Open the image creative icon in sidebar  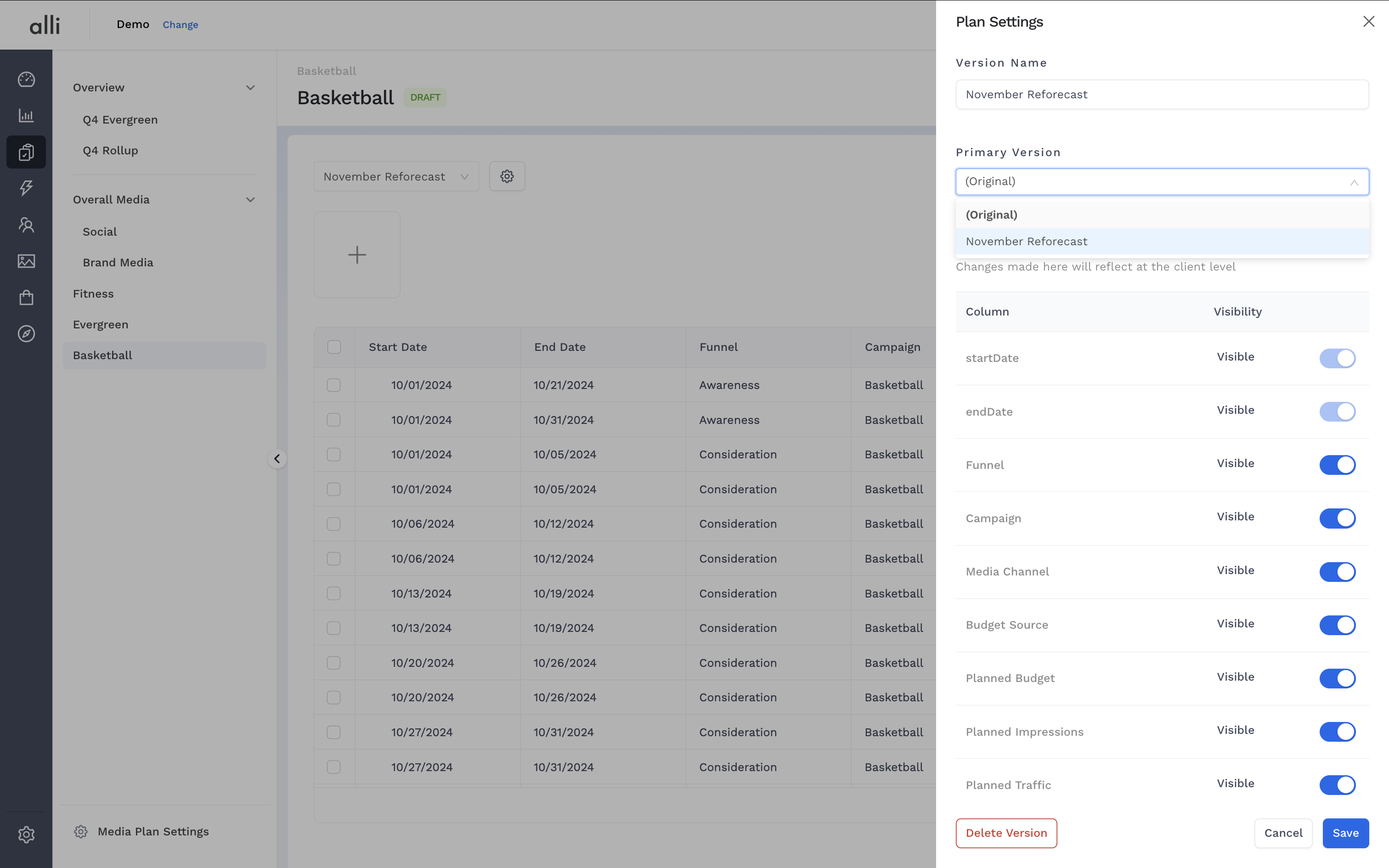26,261
